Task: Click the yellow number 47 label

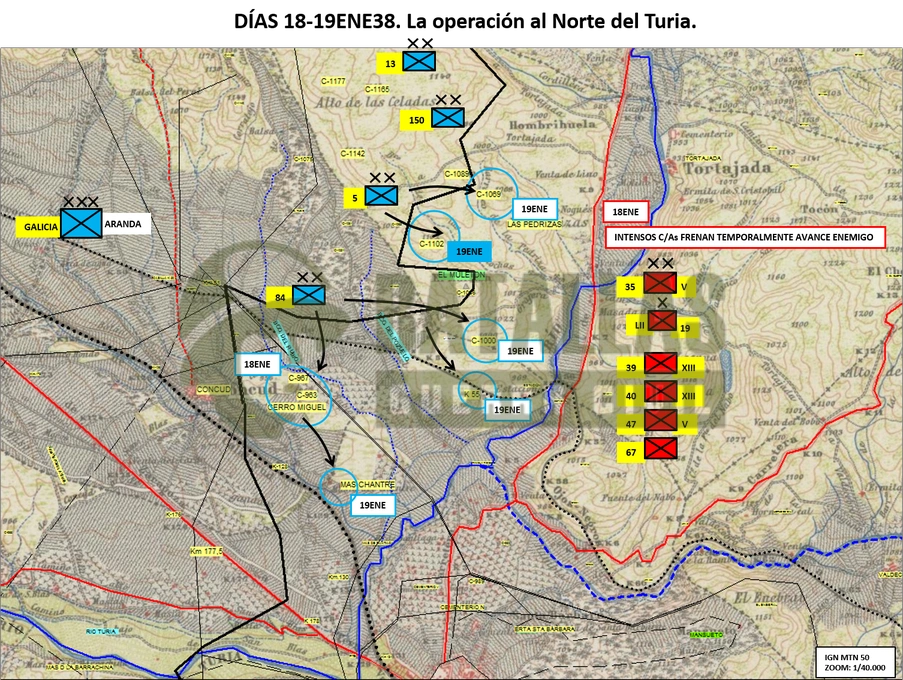Action: (631, 424)
